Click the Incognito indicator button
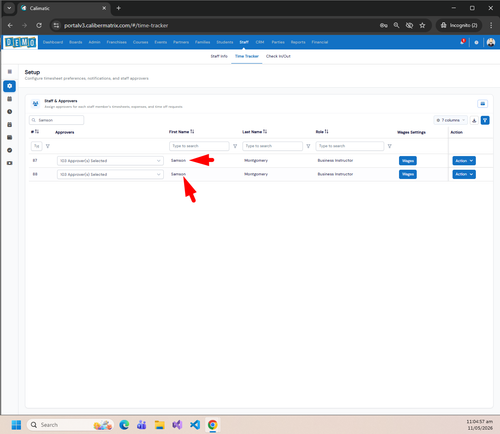The image size is (500, 434). tap(459, 25)
